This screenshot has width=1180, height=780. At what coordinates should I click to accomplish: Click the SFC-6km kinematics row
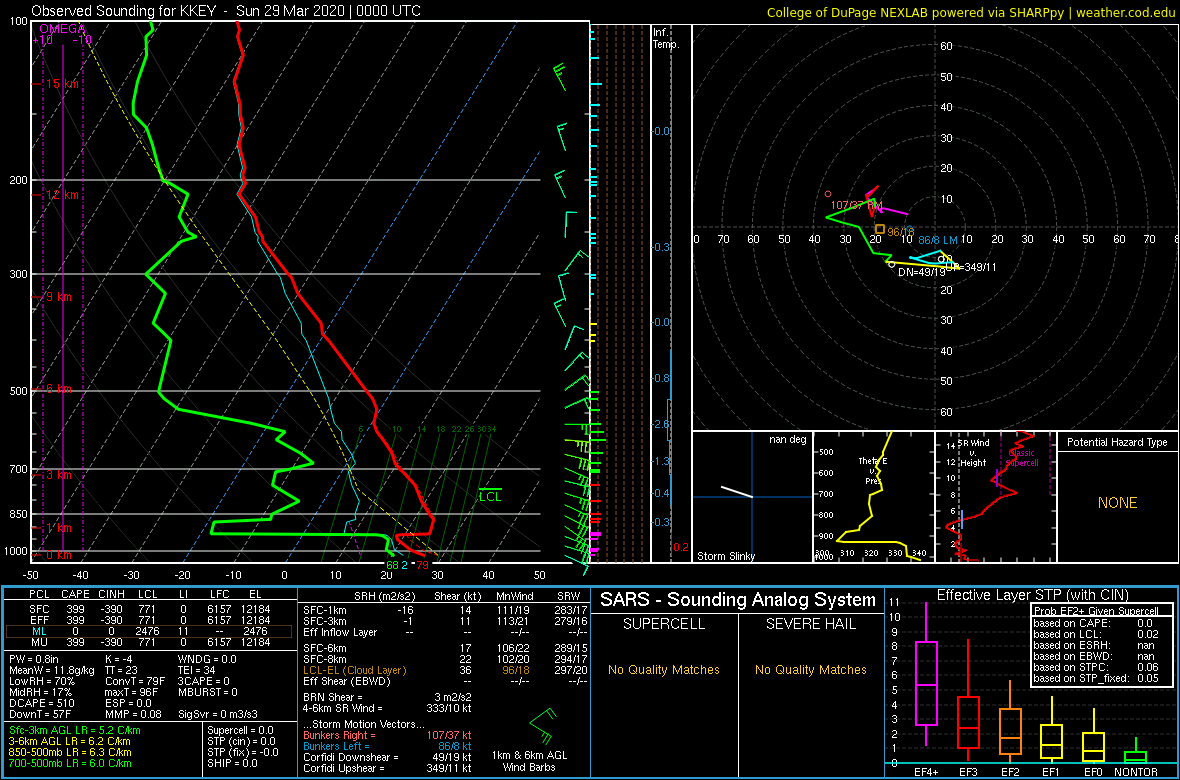445,647
